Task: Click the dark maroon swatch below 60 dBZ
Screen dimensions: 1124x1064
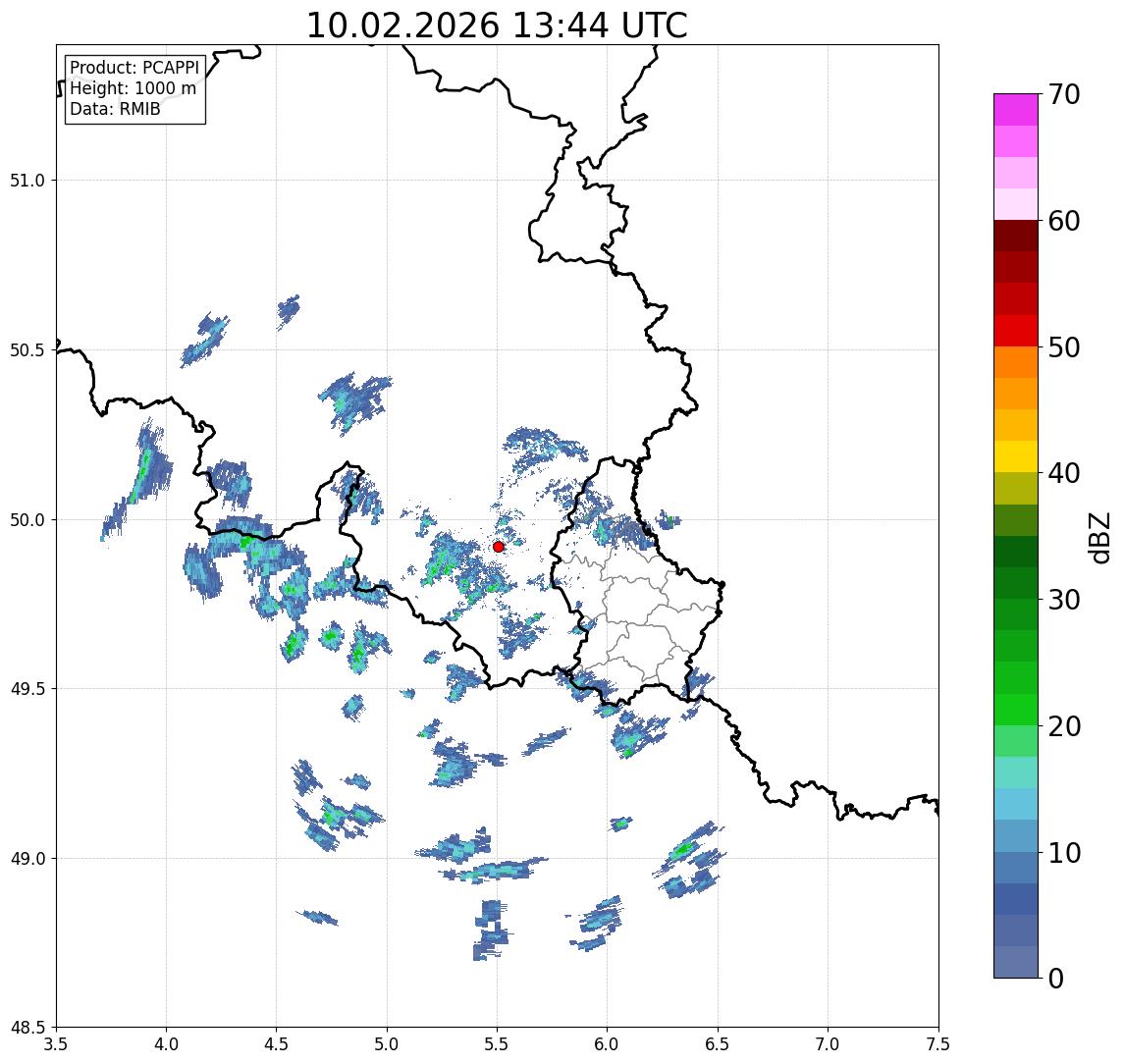Action: [x=1016, y=236]
